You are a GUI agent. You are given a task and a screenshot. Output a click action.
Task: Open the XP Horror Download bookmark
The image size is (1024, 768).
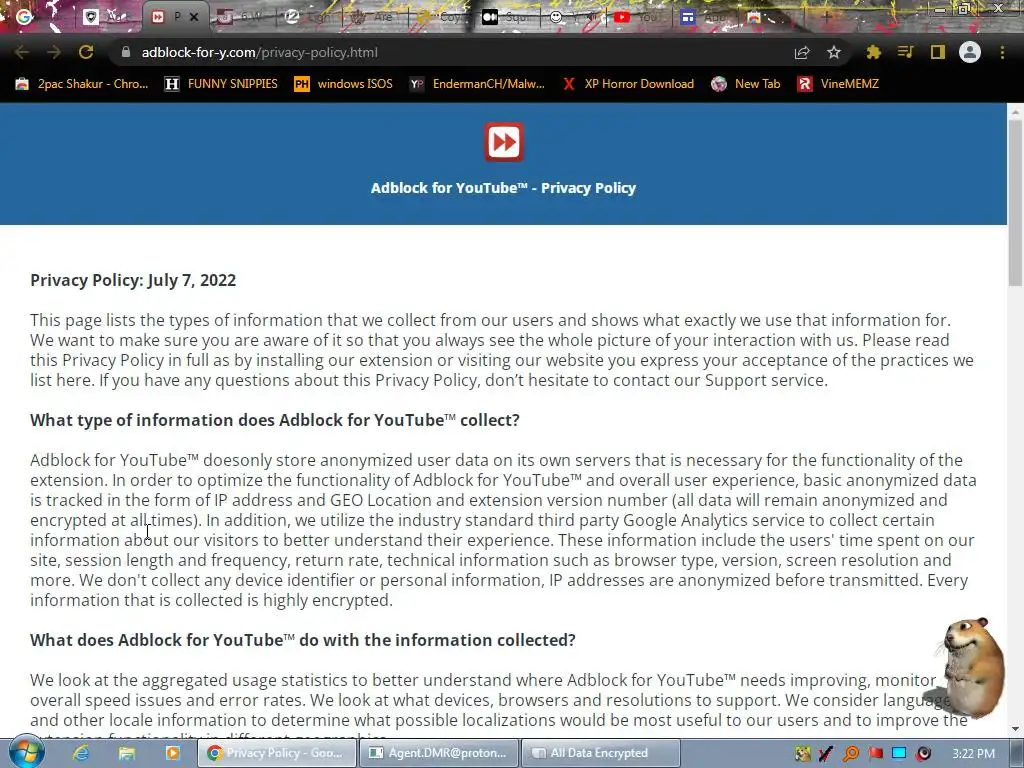tap(628, 84)
